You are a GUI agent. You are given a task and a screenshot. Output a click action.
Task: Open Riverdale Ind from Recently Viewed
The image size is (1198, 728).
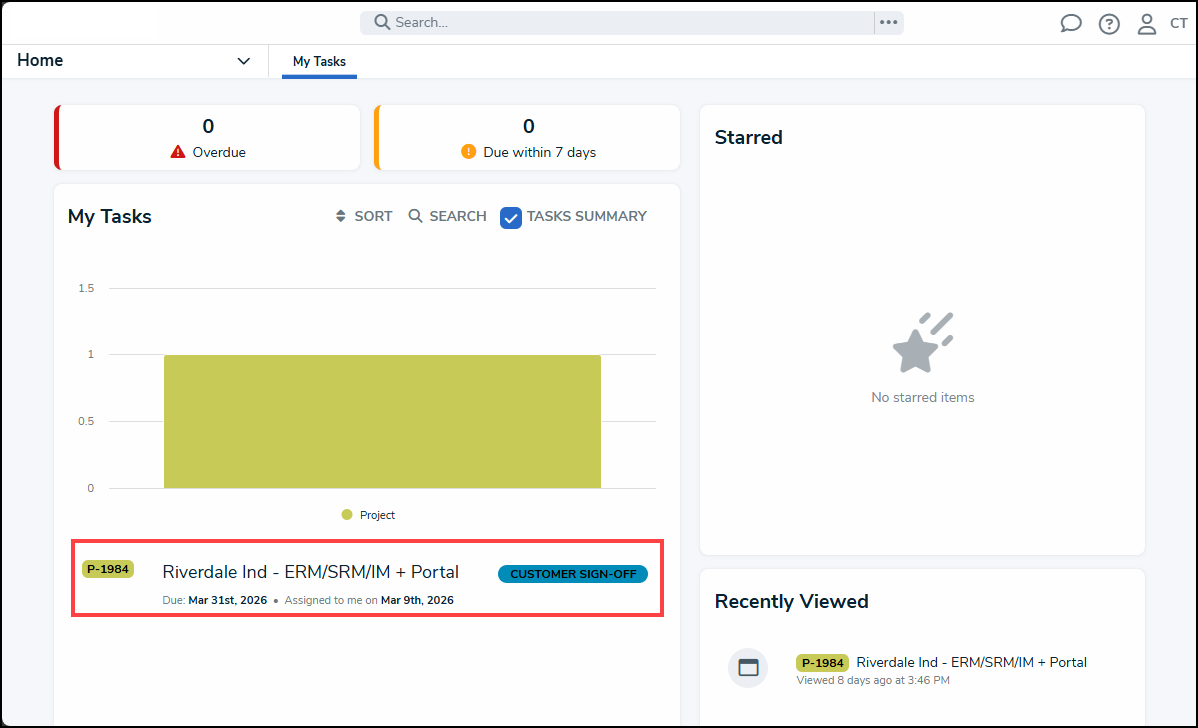970,662
